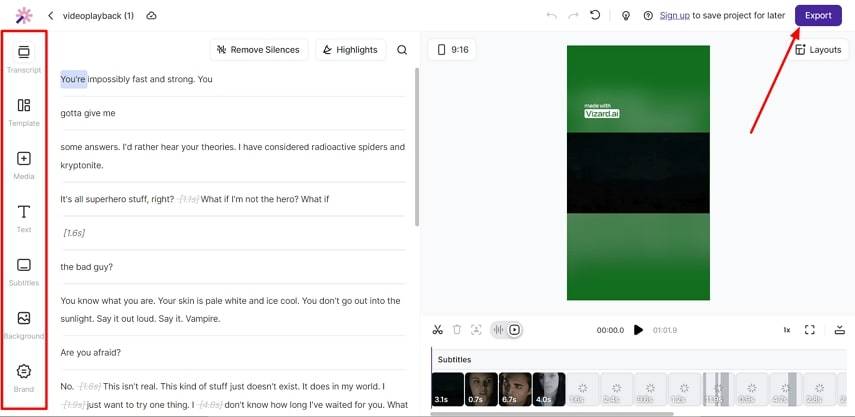
Task: Search the transcript with the magnifier icon
Action: [x=402, y=50]
